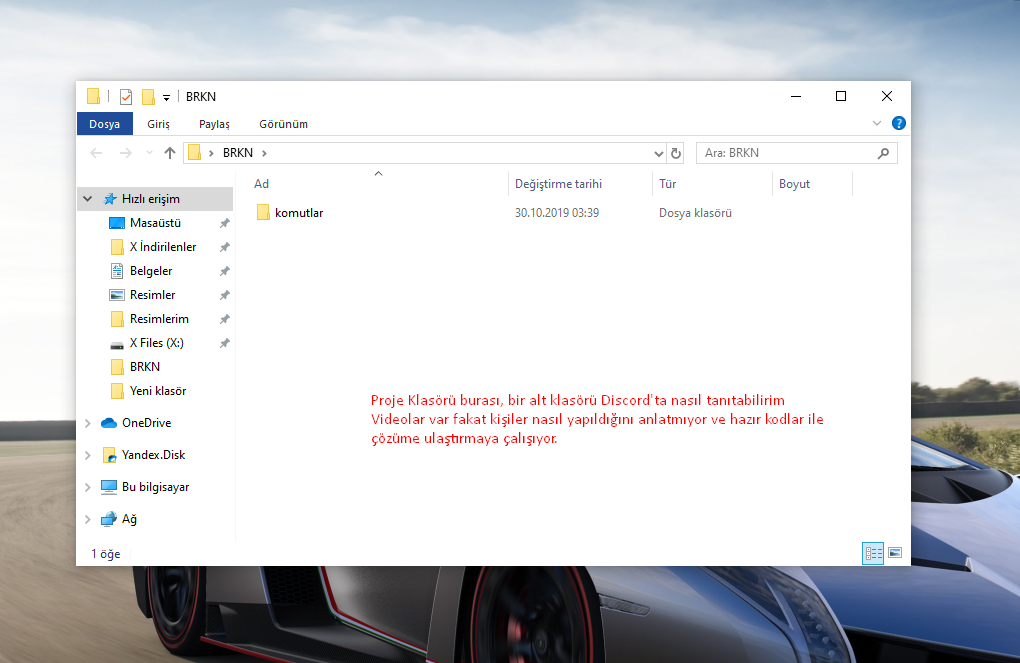Image resolution: width=1020 pixels, height=663 pixels.
Task: Refresh the BRKN folder view
Action: [x=676, y=153]
